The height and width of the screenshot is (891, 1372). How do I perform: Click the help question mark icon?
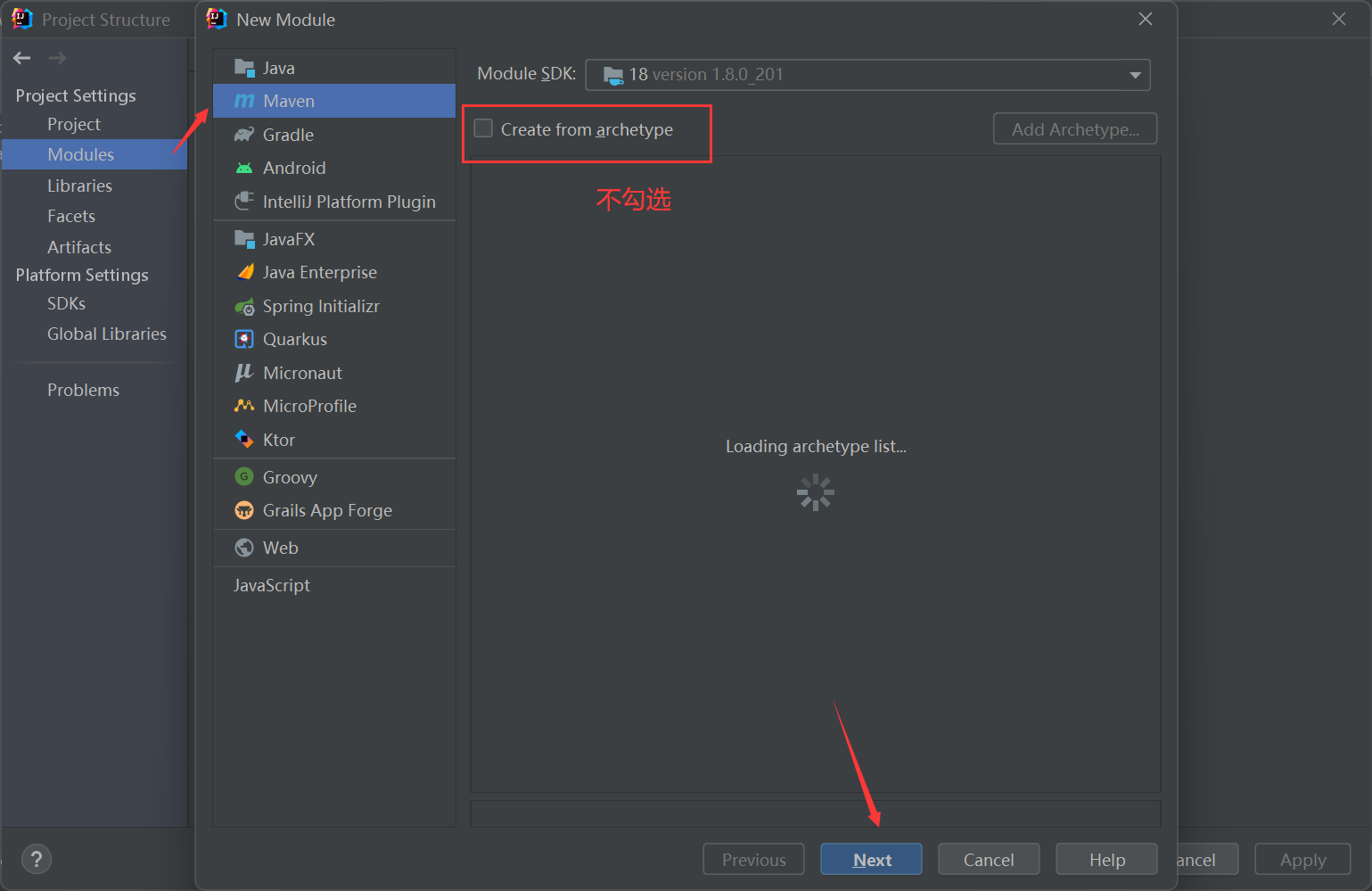(x=36, y=859)
